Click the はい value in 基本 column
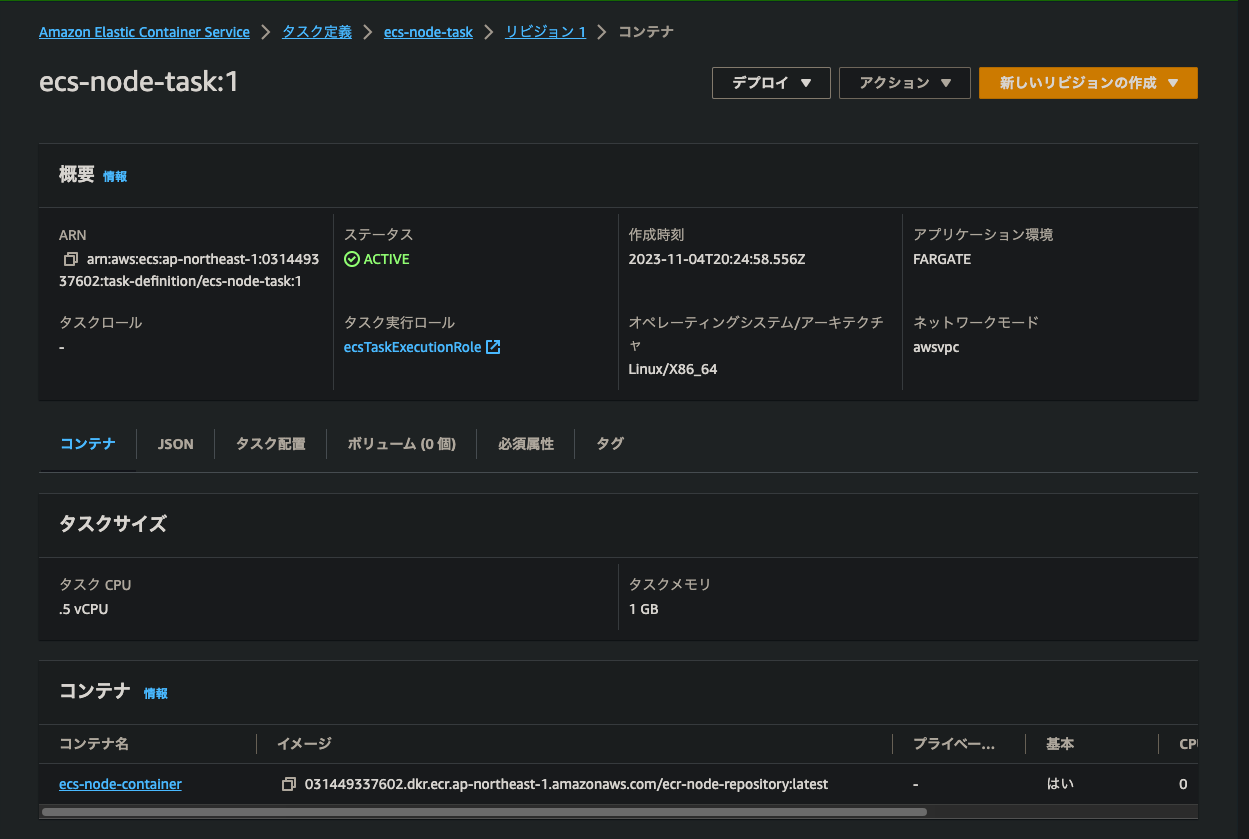Screen dimensions: 1249x839 point(1060,784)
